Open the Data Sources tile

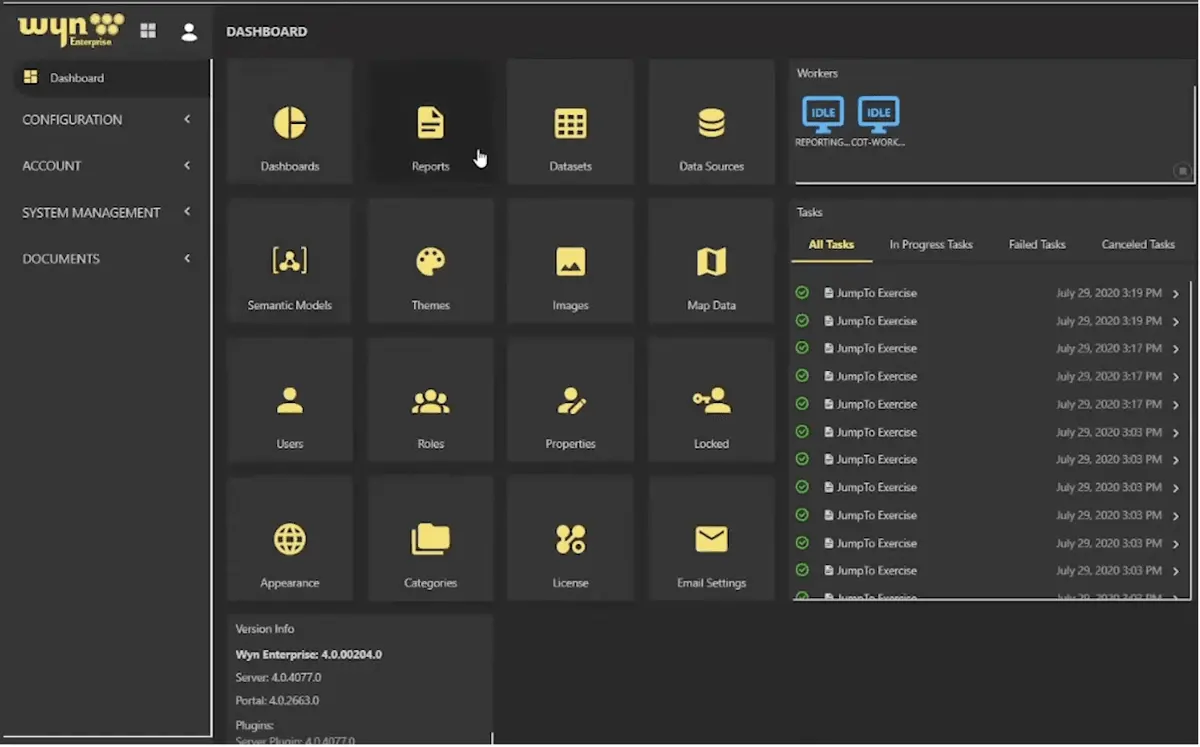pyautogui.click(x=711, y=122)
